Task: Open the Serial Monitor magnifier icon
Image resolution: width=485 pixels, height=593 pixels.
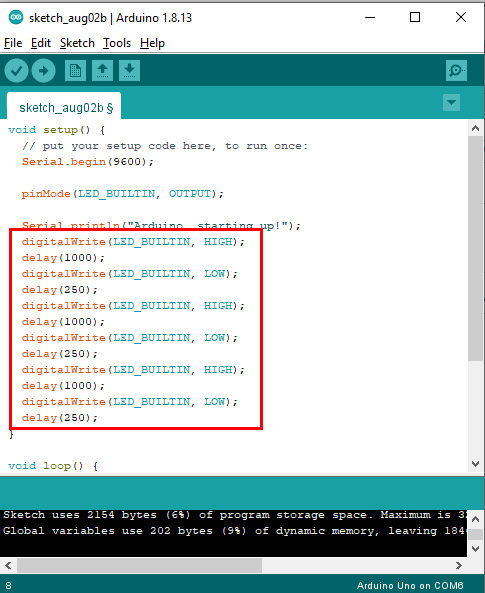Action: (x=456, y=71)
